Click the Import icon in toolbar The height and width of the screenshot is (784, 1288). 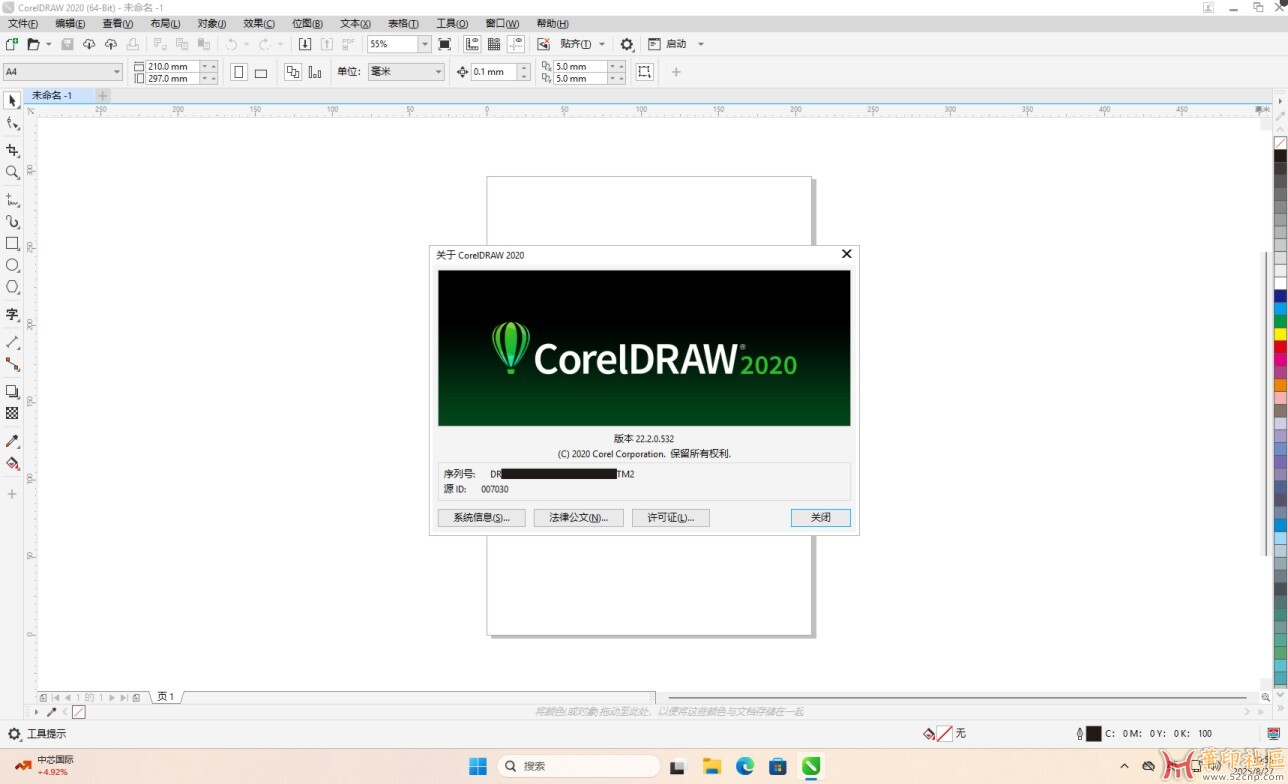coord(305,44)
